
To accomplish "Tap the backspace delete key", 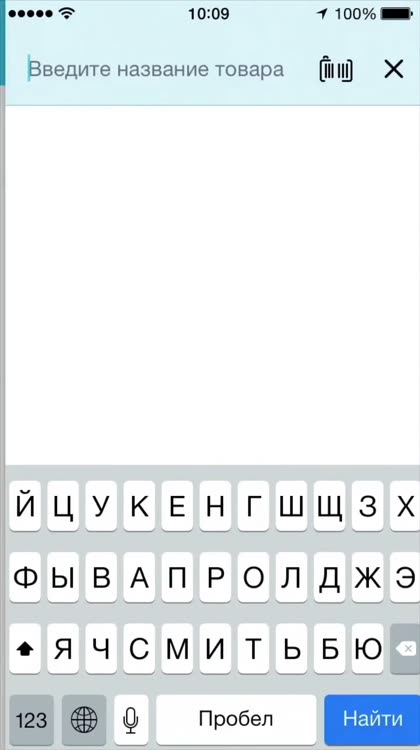I will pyautogui.click(x=405, y=649).
